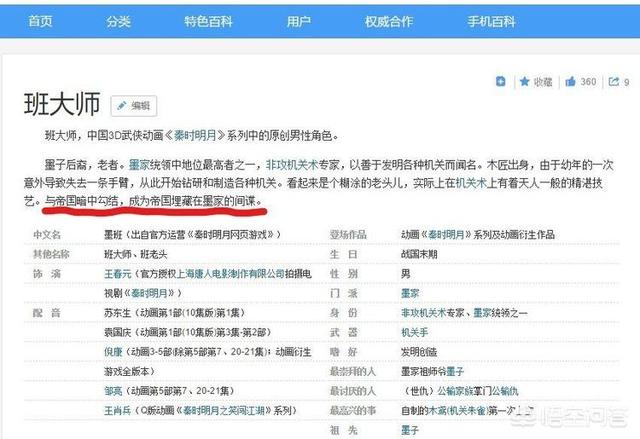Viewport: 640px width, 439px height.
Task: Click the thumbs-up like icon
Action: (x=570, y=82)
